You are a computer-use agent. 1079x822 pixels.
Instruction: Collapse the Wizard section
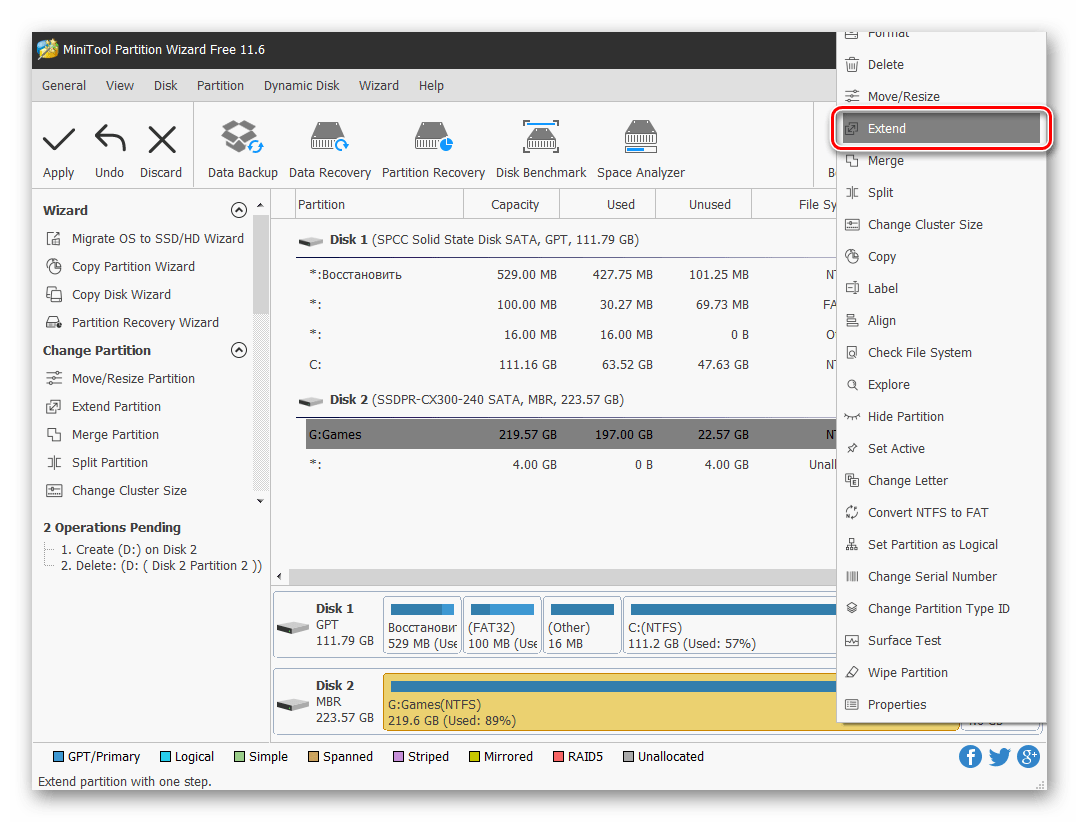coord(239,211)
